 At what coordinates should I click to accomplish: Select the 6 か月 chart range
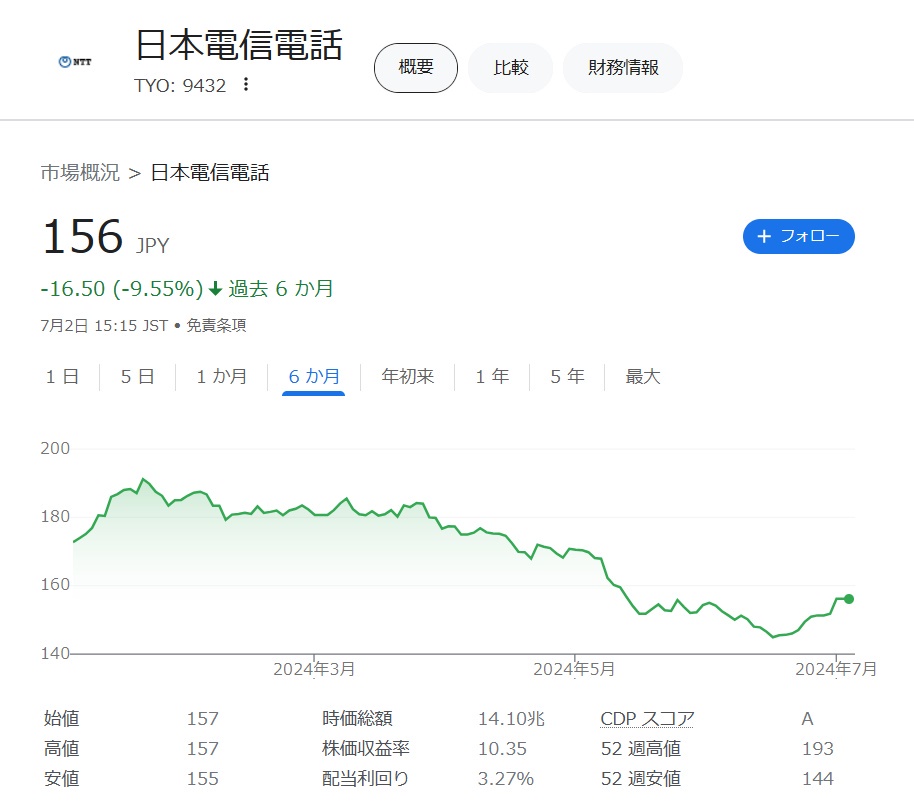point(314,377)
